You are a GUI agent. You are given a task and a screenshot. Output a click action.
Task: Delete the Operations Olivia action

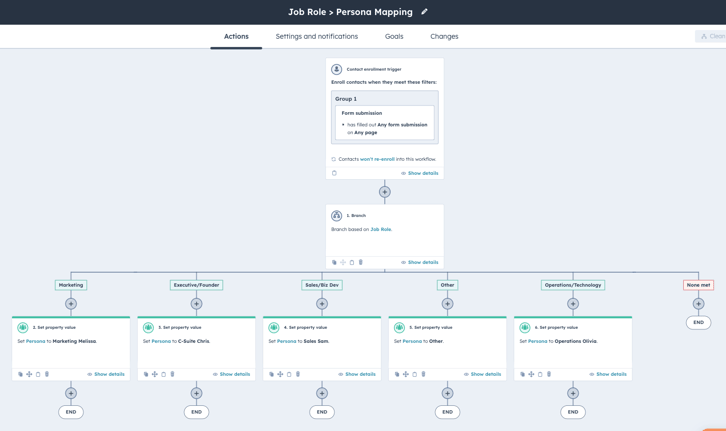549,374
